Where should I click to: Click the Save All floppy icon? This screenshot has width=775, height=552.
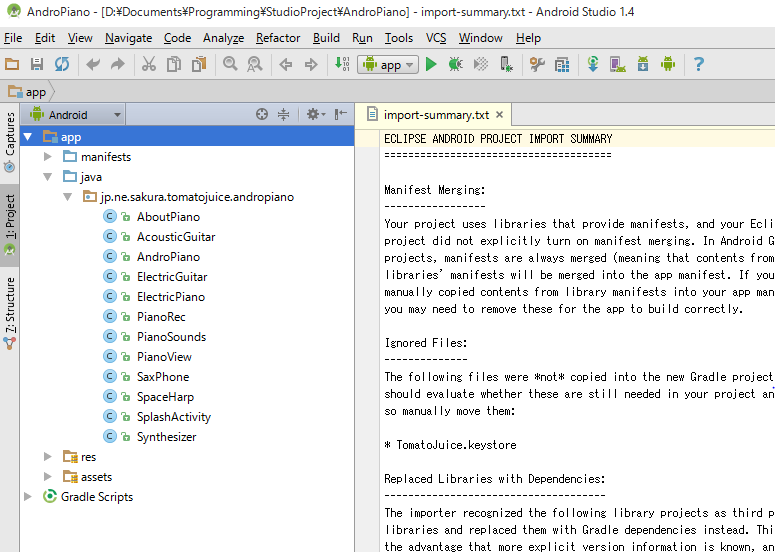point(37,65)
